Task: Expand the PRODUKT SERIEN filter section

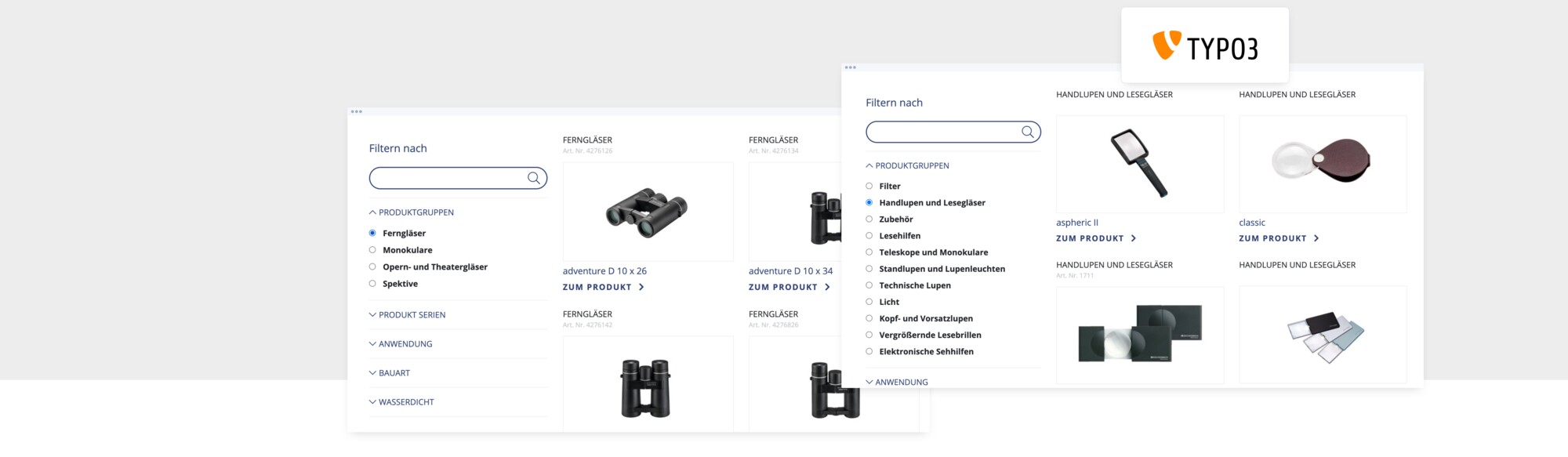Action: coord(407,315)
